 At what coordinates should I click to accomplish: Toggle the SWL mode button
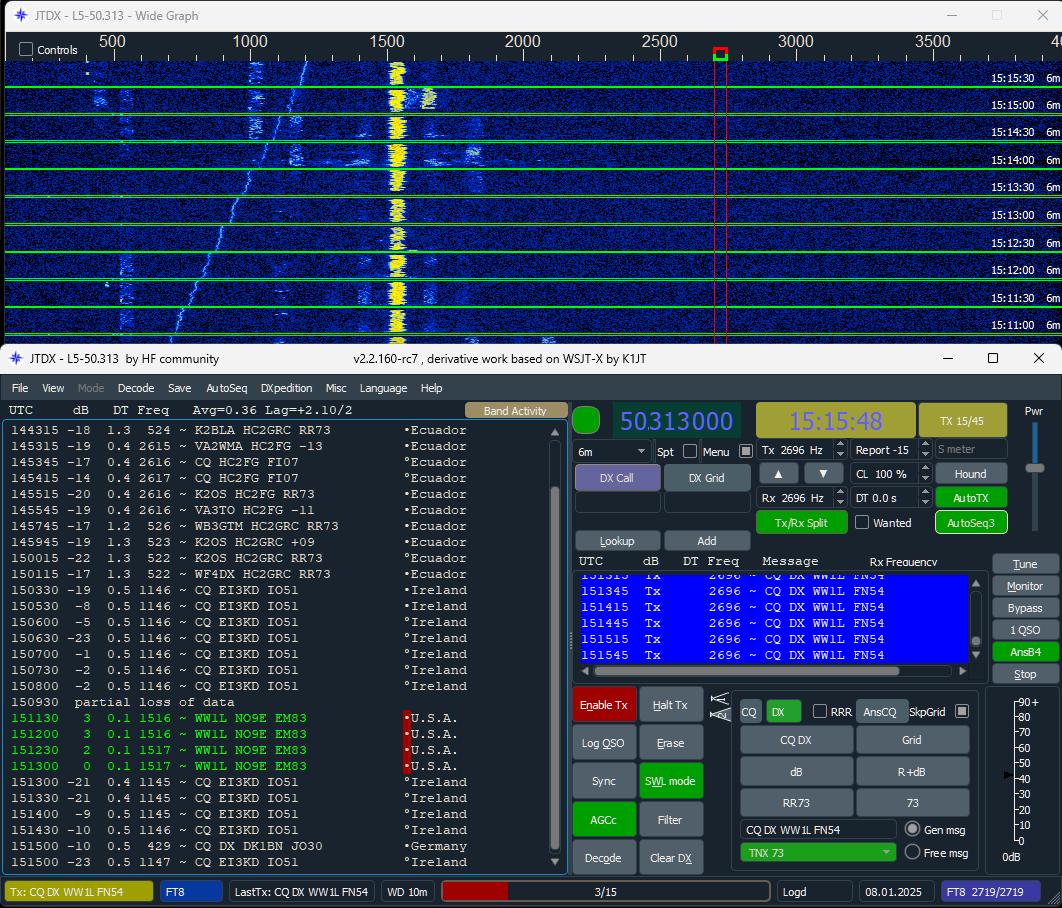click(x=670, y=781)
